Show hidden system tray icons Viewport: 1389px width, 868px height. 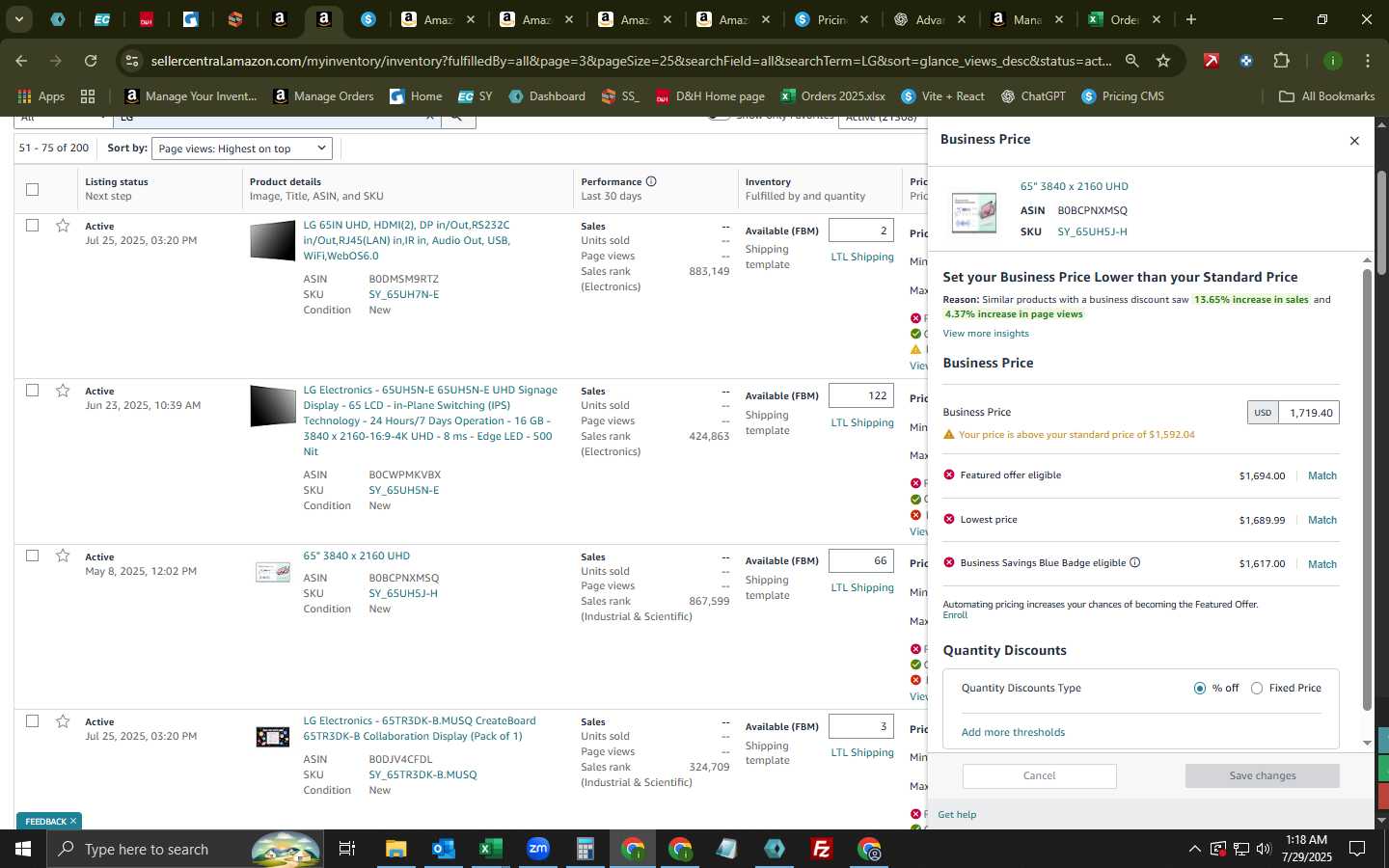1194,849
